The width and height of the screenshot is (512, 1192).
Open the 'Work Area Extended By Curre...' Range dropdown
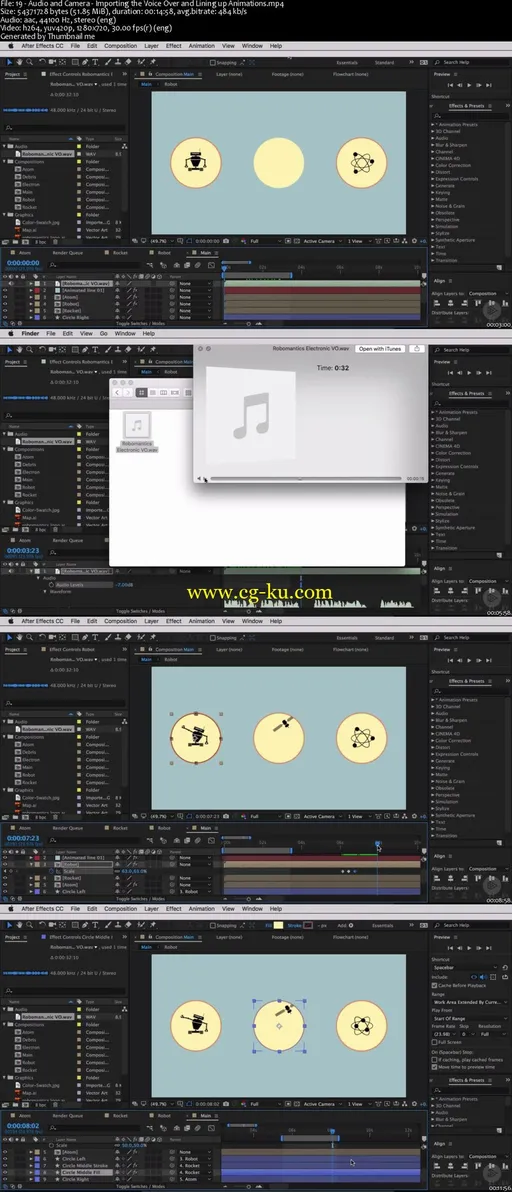point(469,1002)
